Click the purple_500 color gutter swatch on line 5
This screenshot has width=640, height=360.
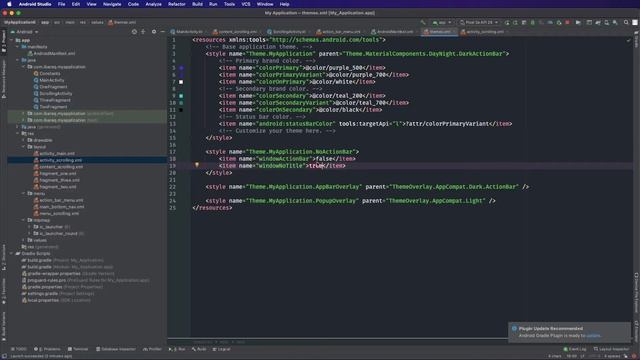coord(181,68)
